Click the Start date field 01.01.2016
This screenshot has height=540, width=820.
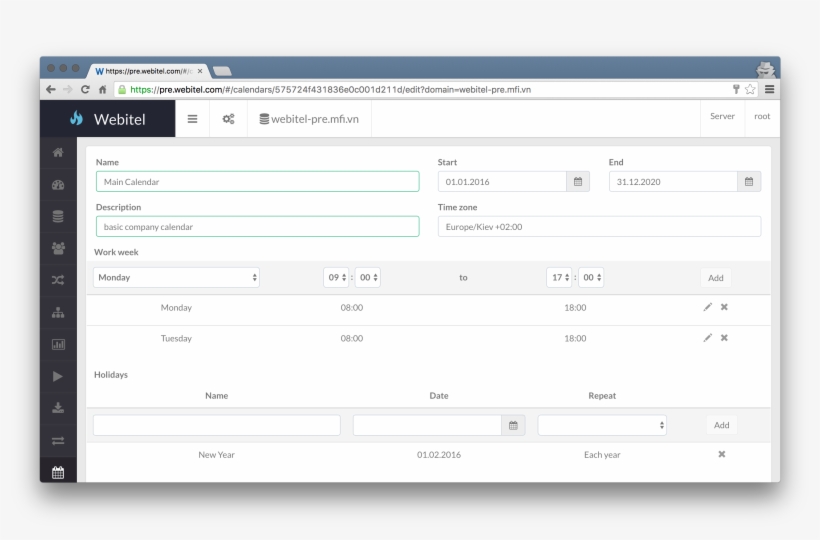click(x=503, y=182)
